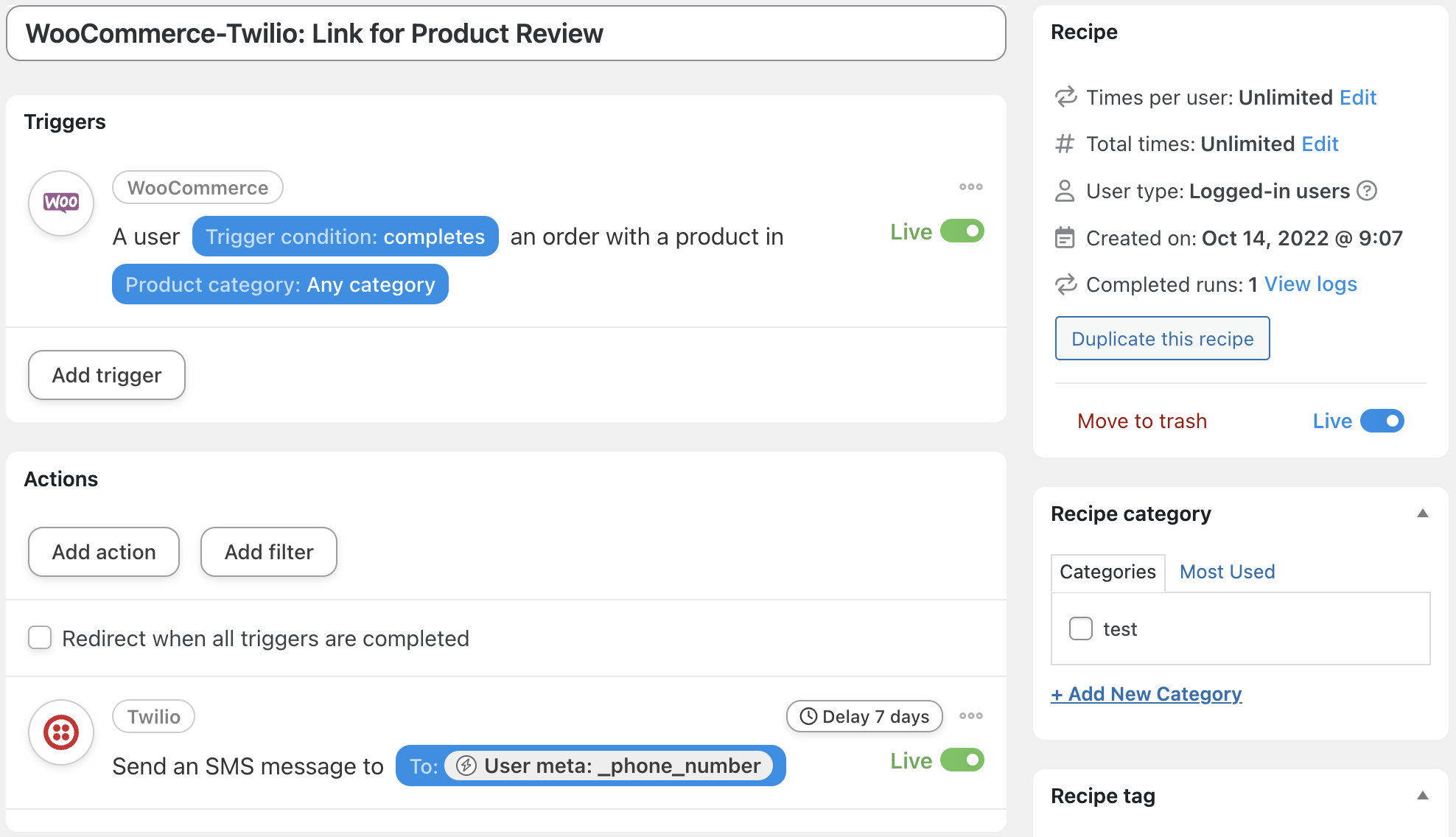Open the To: User meta phone field
Screen dimensions: 1456x837
(x=590, y=766)
